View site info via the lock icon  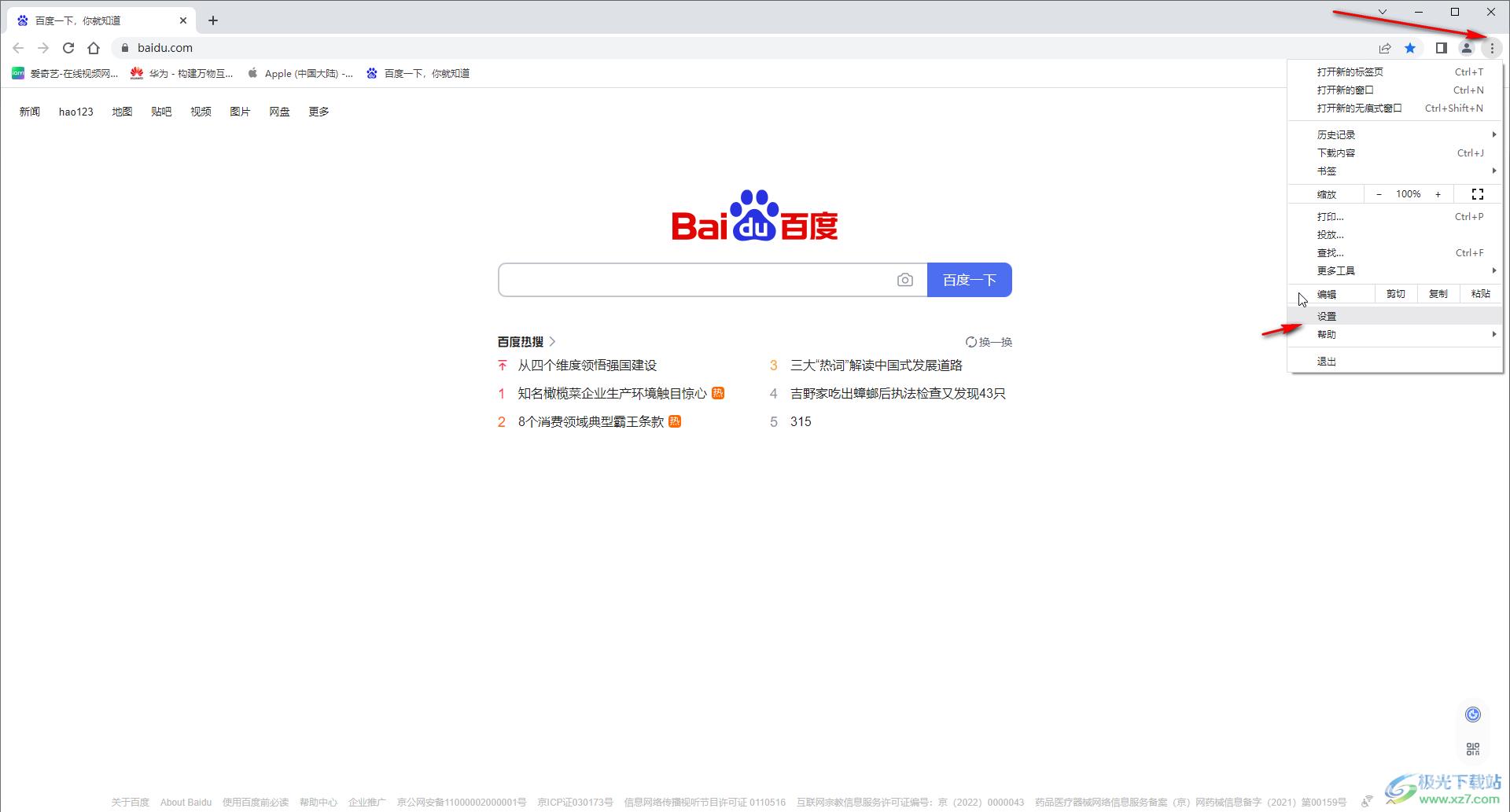(x=124, y=48)
